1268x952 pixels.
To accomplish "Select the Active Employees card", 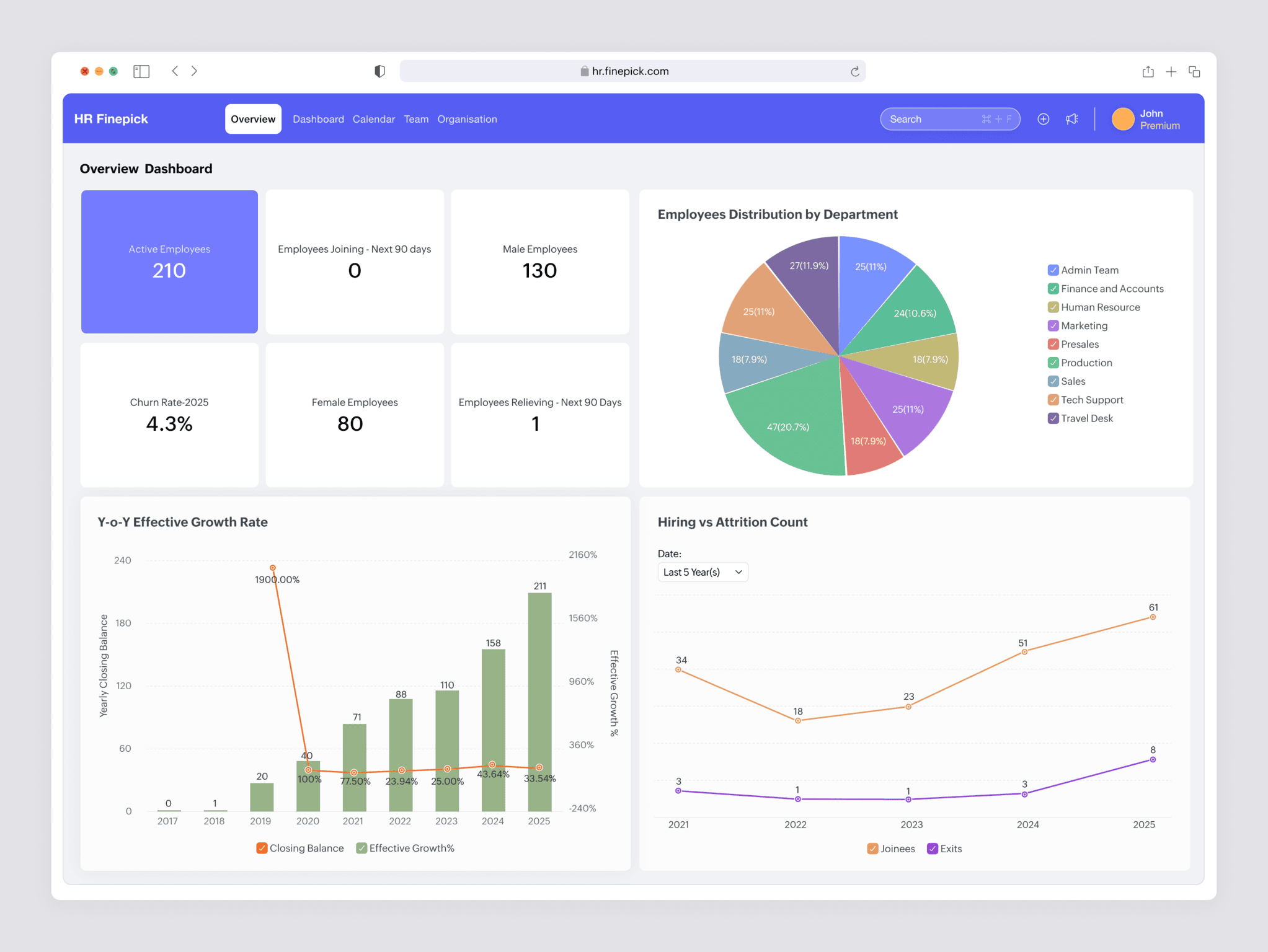I will (x=169, y=261).
